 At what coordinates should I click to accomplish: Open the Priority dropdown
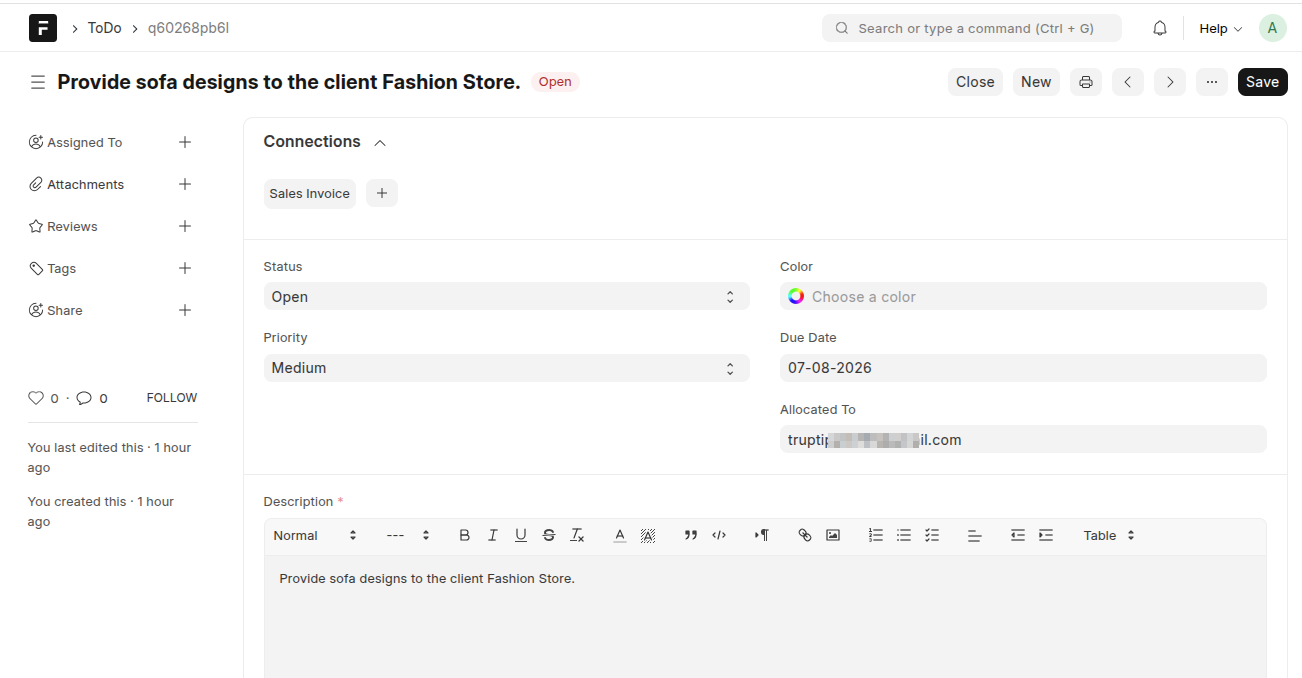click(x=506, y=368)
